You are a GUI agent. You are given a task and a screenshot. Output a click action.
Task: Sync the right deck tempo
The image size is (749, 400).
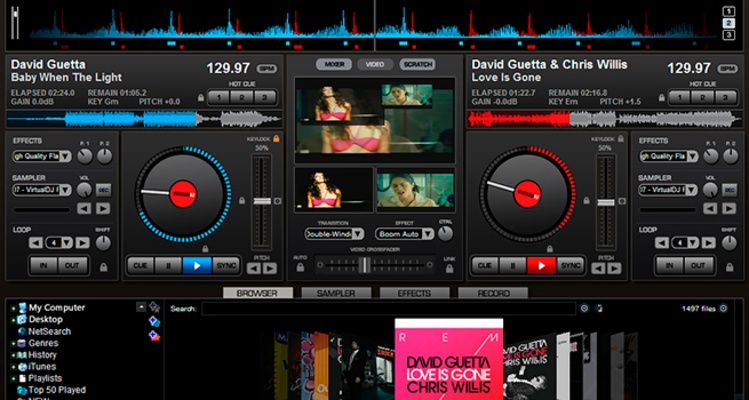(x=570, y=266)
